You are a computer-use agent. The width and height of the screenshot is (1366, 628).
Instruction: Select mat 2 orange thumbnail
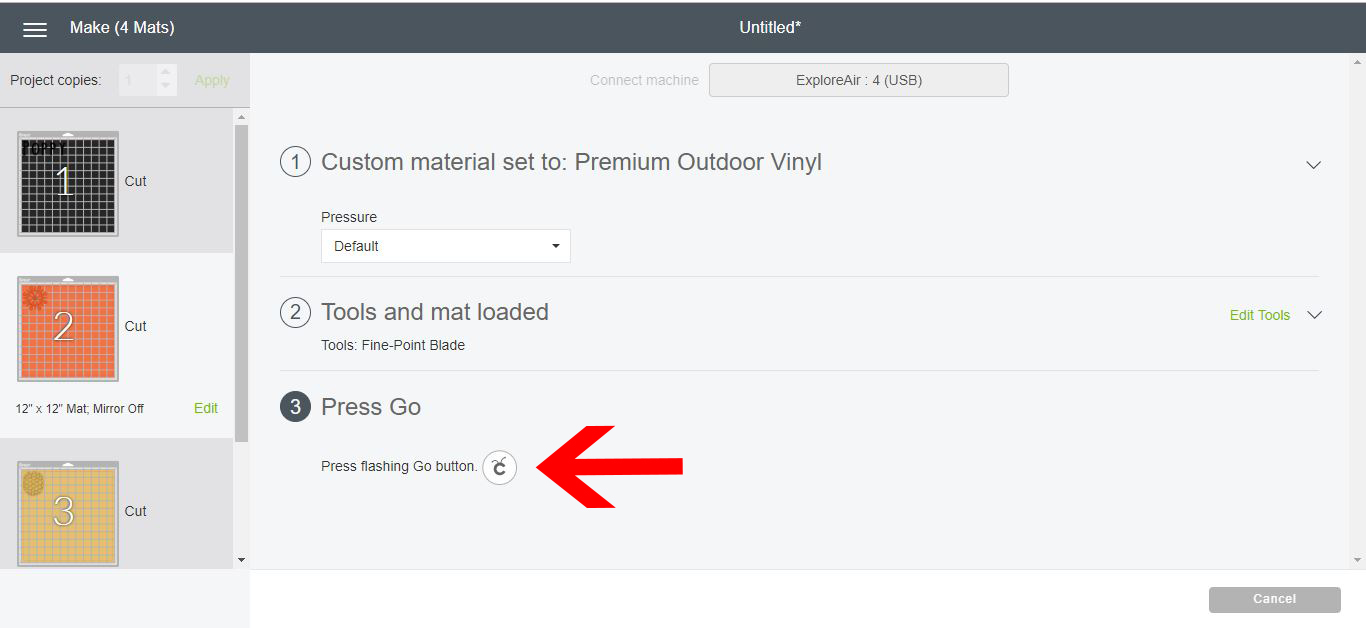click(x=68, y=329)
